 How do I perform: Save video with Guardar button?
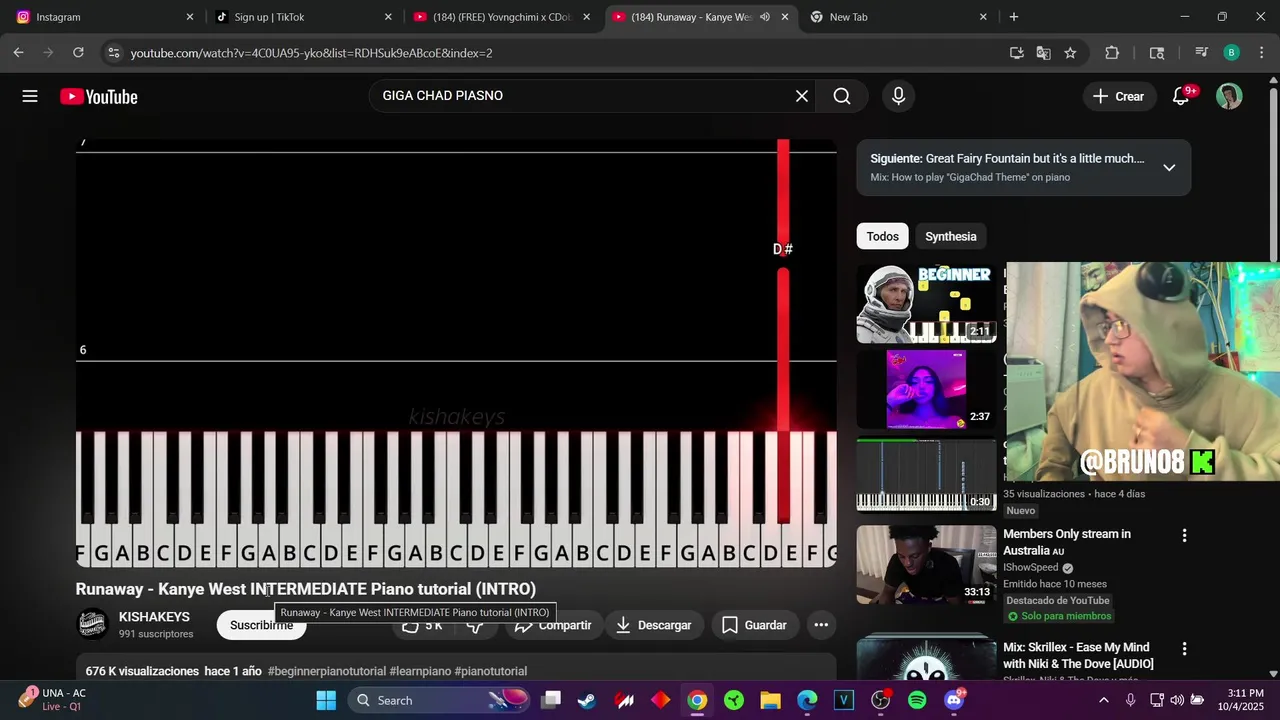754,625
